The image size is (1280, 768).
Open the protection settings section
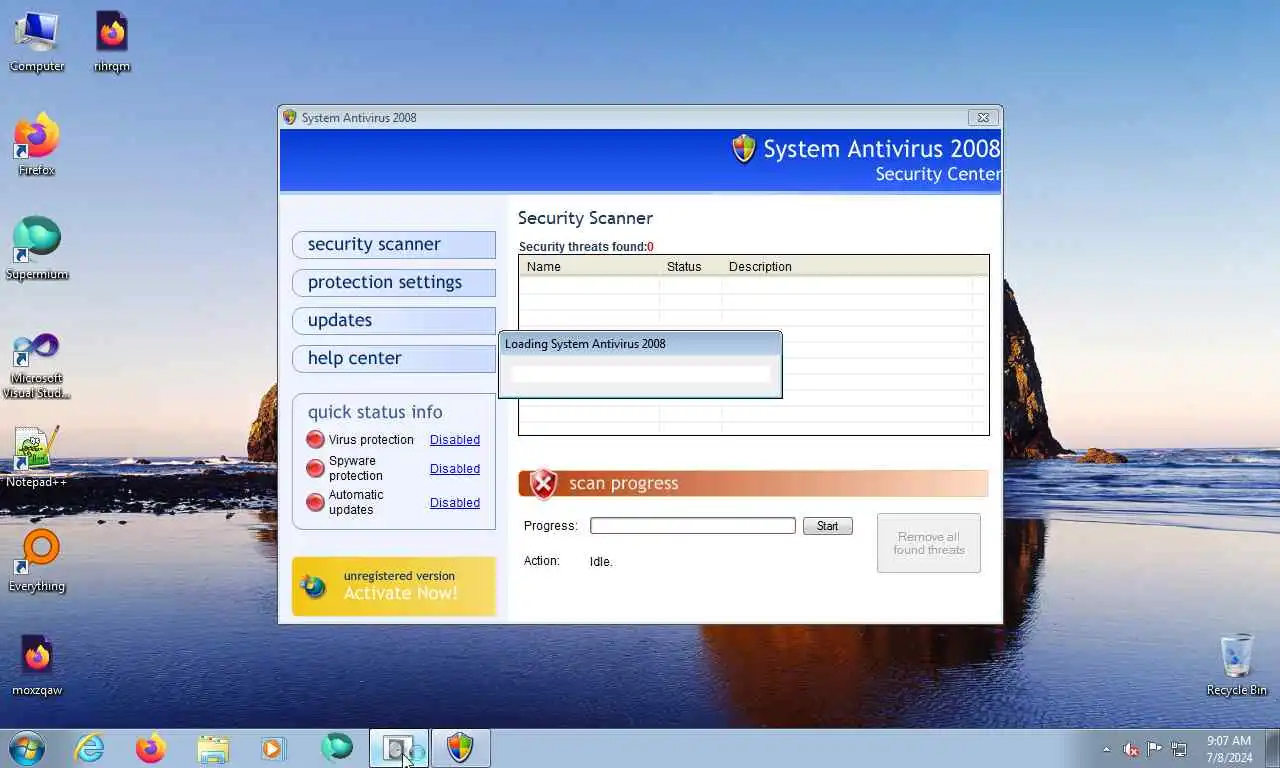pyautogui.click(x=394, y=282)
